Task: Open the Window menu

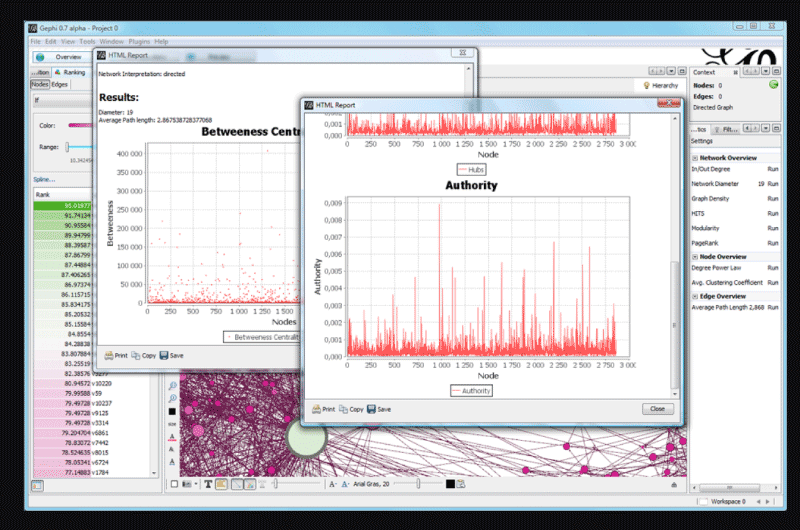Action: click(112, 42)
